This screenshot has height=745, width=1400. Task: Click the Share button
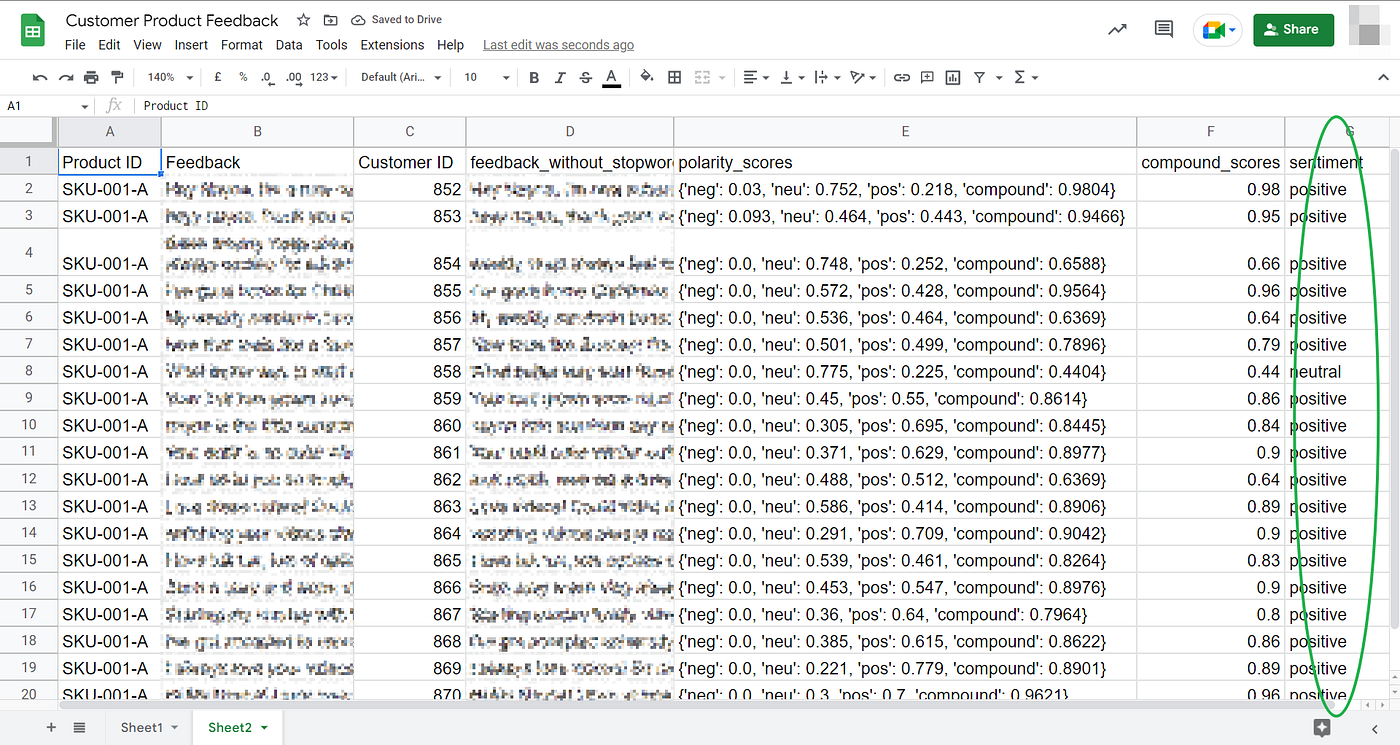coord(1293,30)
